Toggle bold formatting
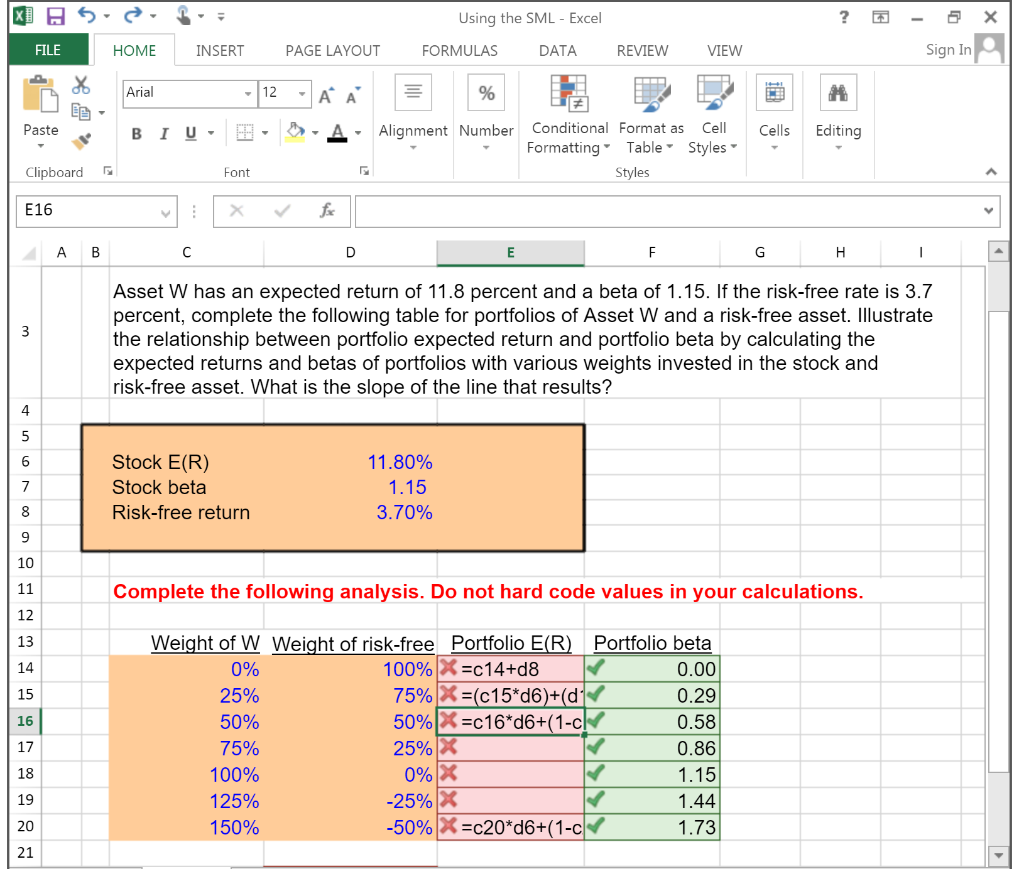Viewport: 1024px width, 869px height. 136,133
